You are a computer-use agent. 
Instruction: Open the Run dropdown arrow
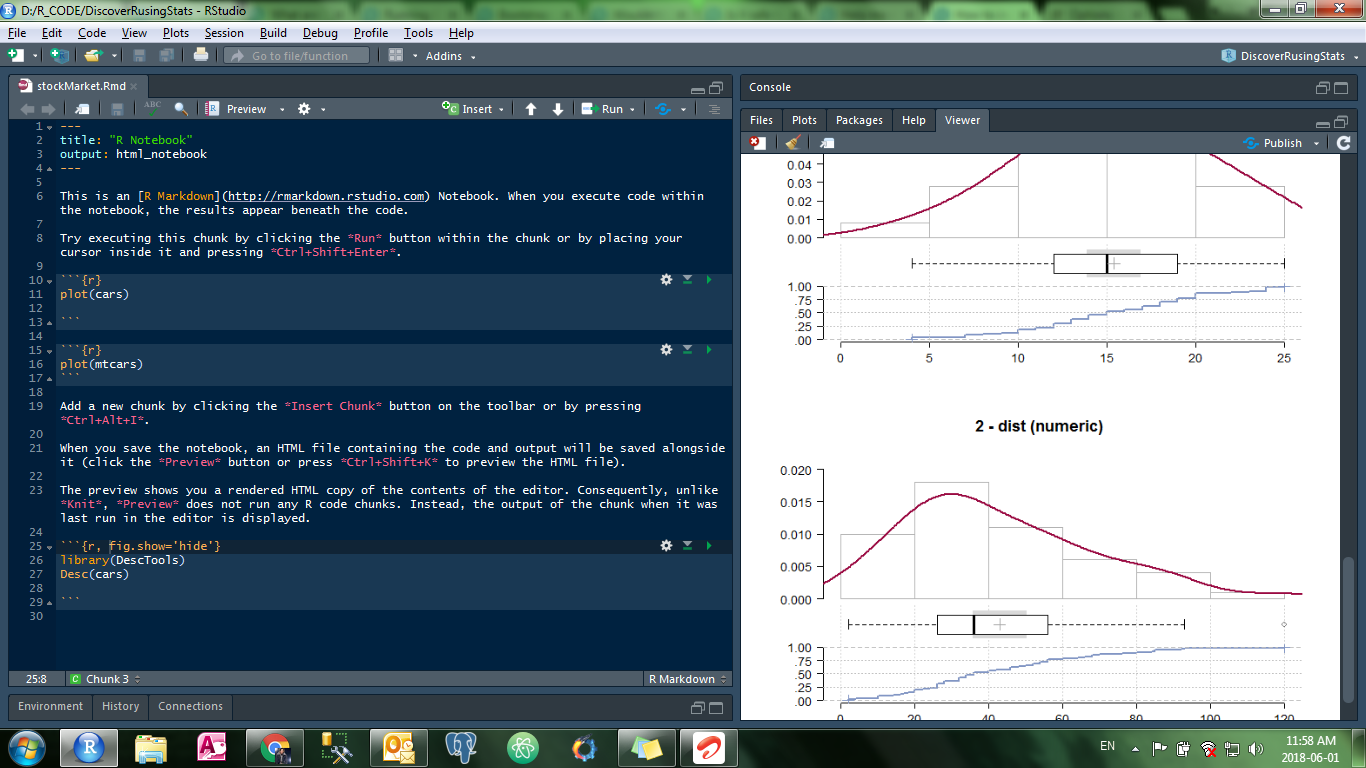click(633, 110)
